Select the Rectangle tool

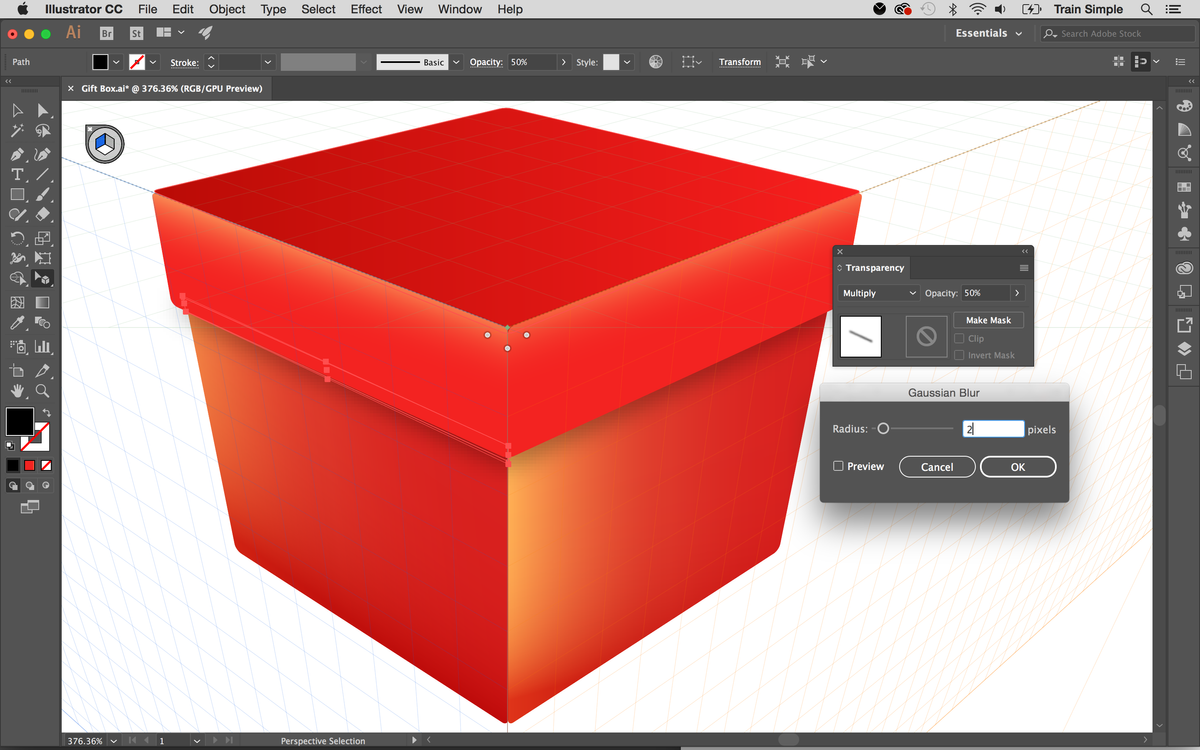click(18, 194)
